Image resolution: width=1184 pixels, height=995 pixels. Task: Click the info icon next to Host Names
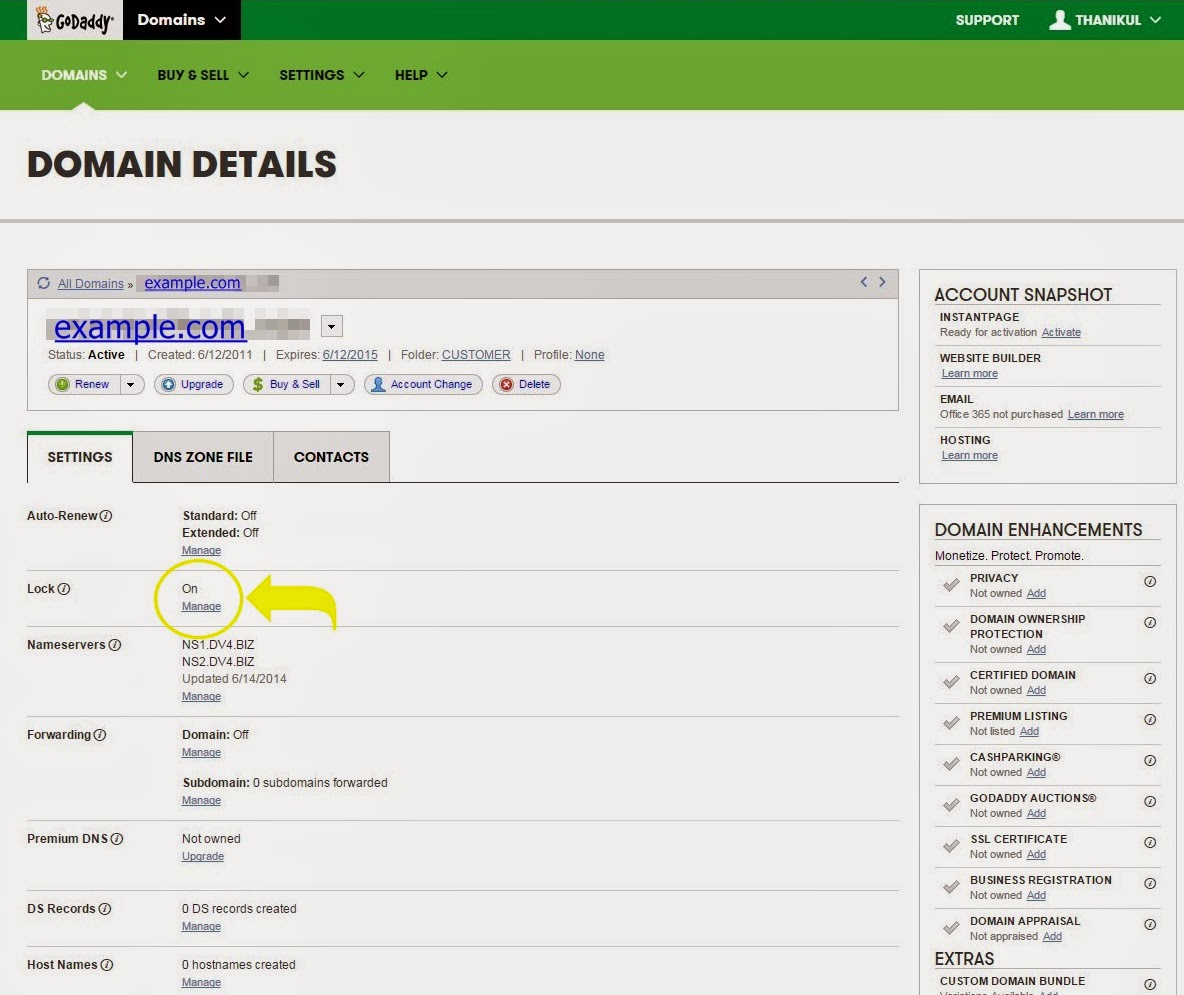click(106, 965)
